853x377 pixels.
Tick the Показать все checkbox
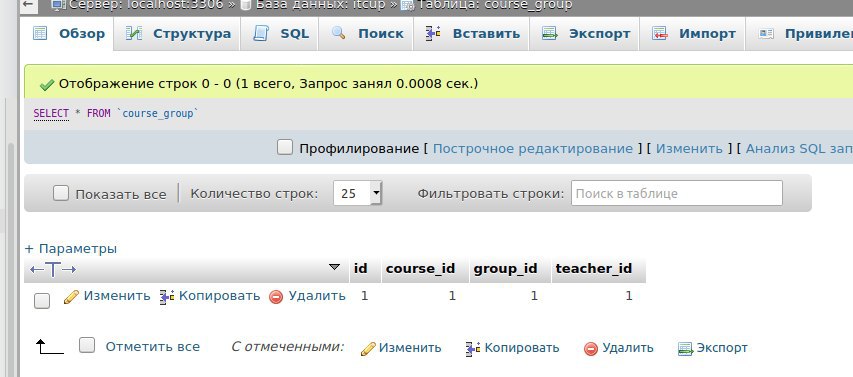61,193
